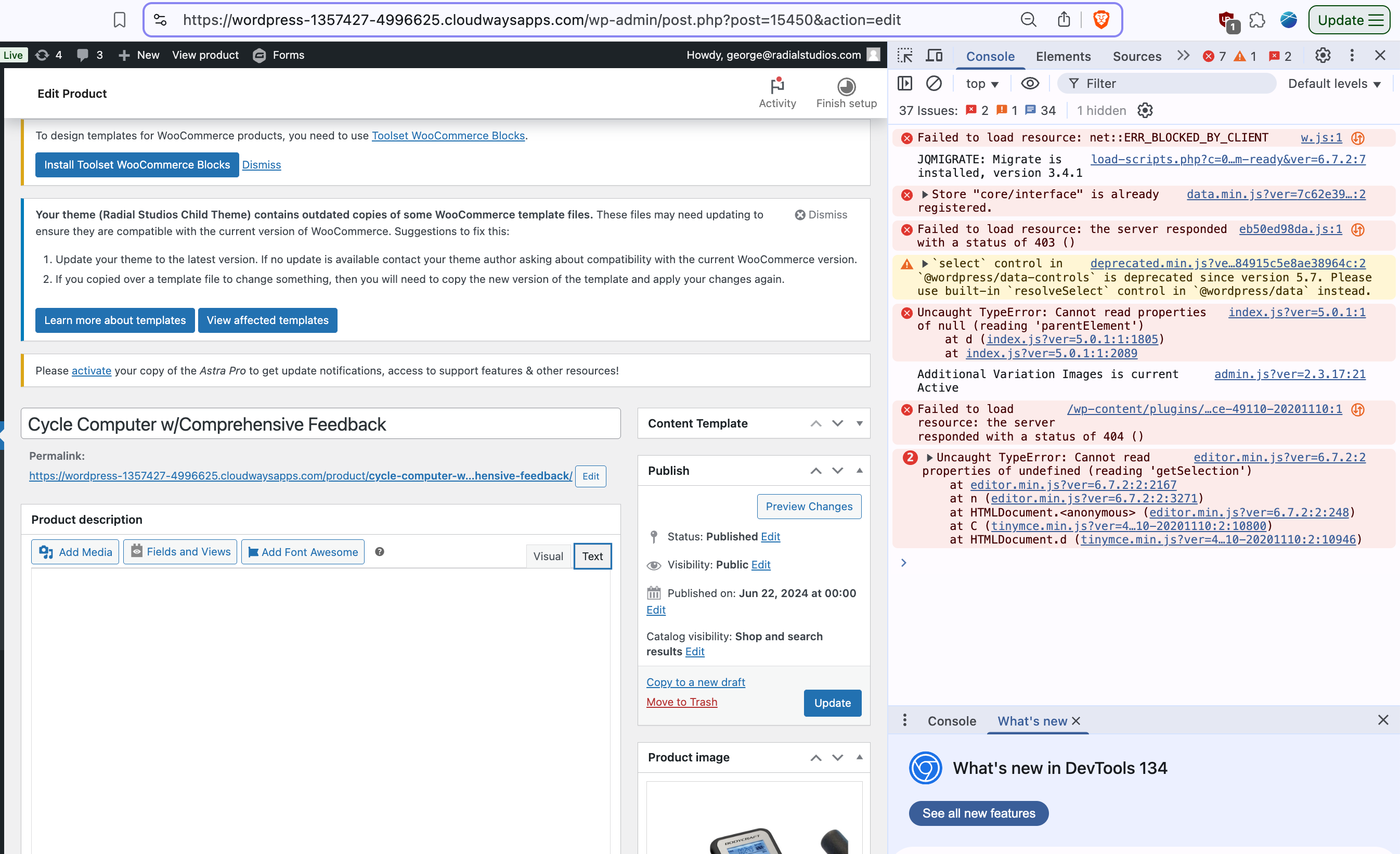Collapse the Publish panel toggle arrow
1400x854 pixels.
click(859, 471)
